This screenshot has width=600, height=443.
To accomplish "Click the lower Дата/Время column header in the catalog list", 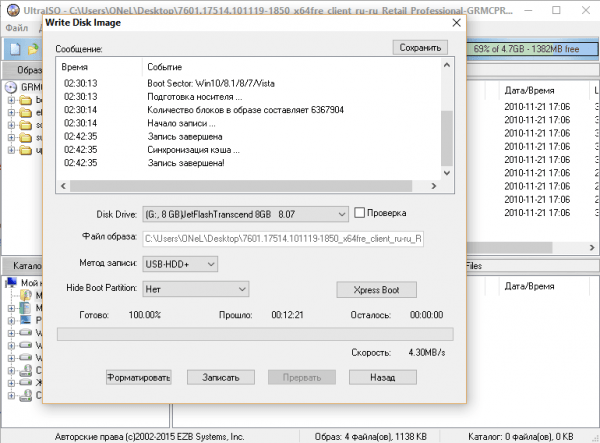I will click(x=529, y=286).
